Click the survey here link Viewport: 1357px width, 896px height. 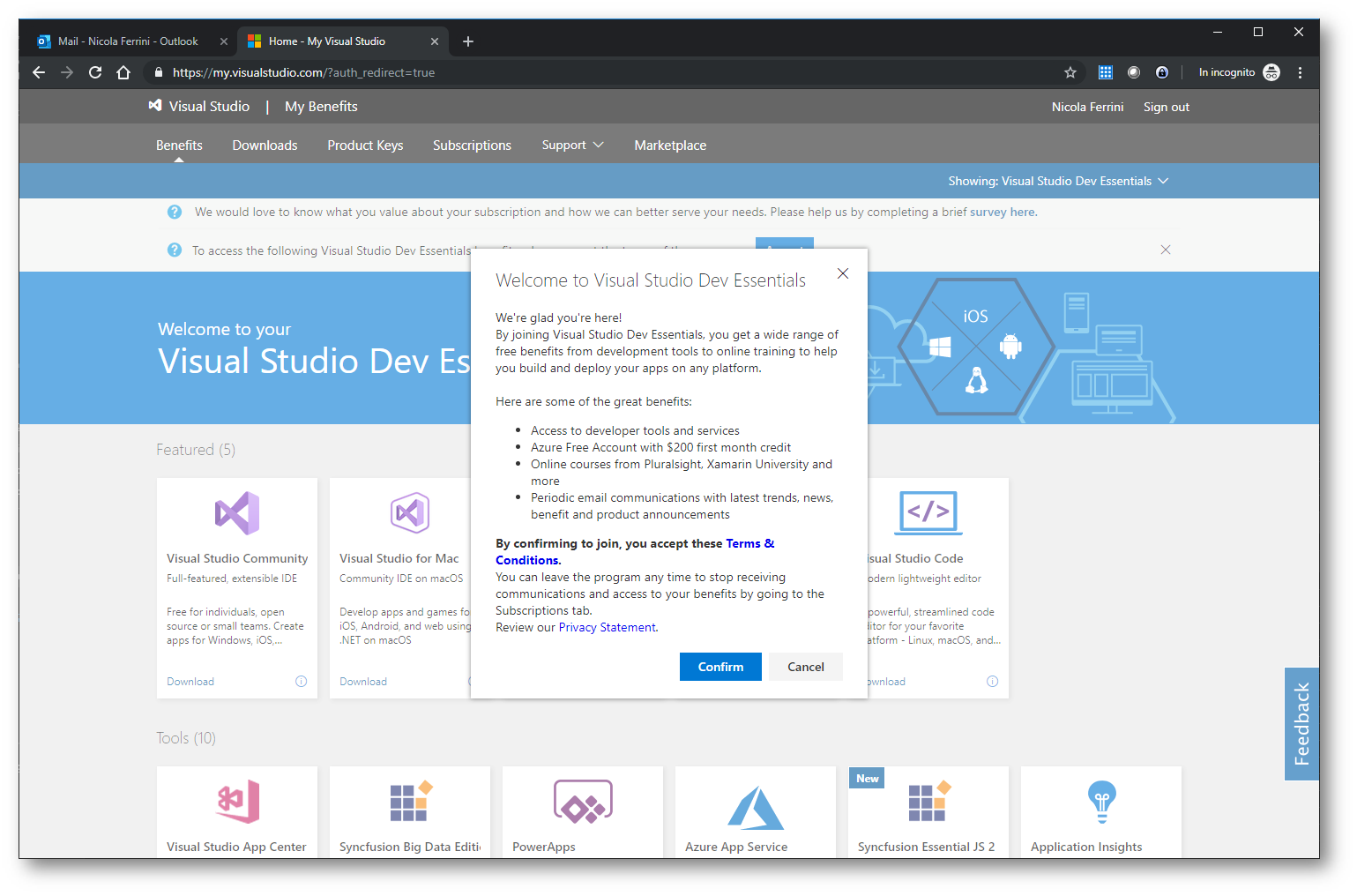coord(1003,213)
